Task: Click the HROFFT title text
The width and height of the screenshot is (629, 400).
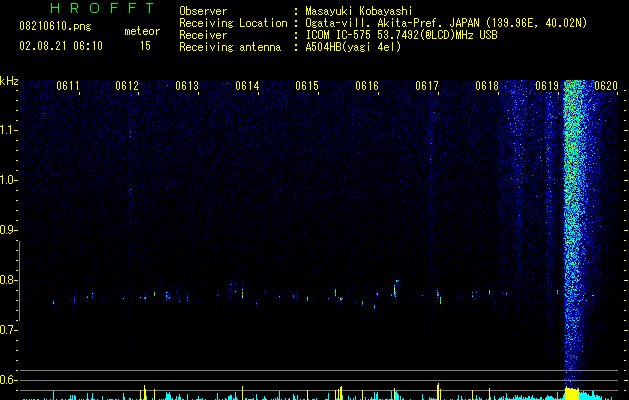Action: point(102,8)
